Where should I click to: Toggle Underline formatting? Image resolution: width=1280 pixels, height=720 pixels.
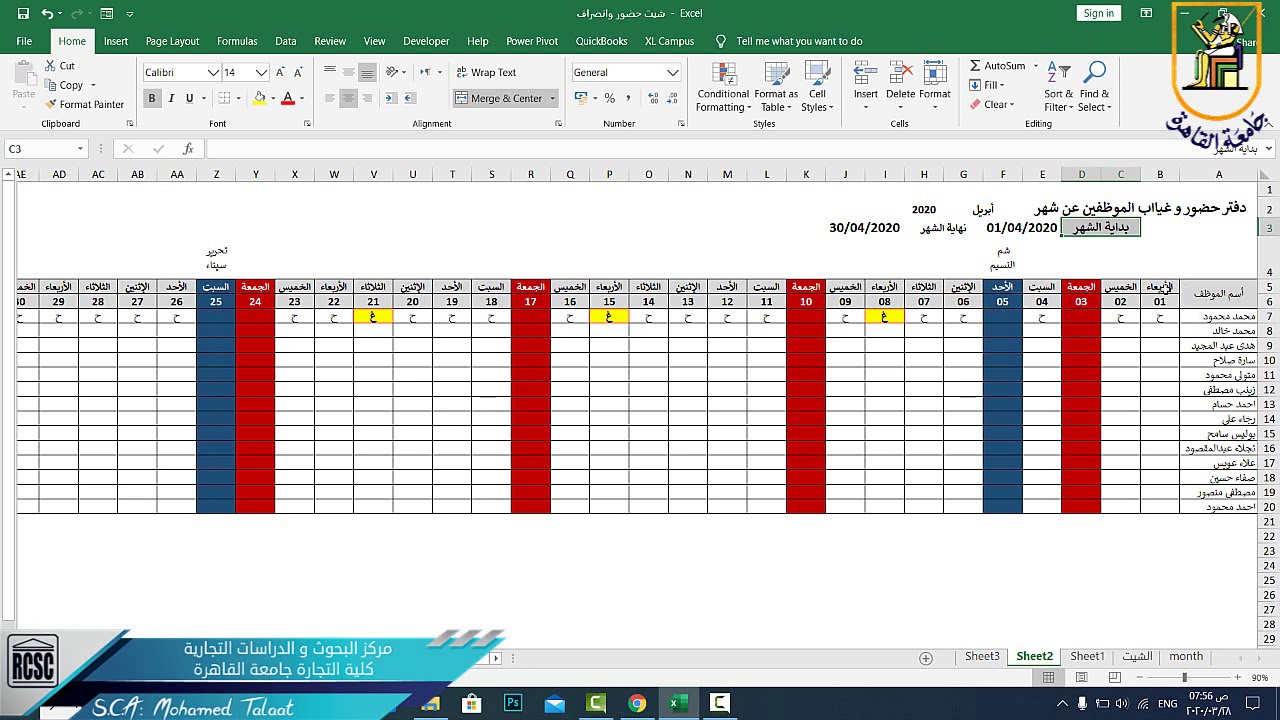point(189,98)
